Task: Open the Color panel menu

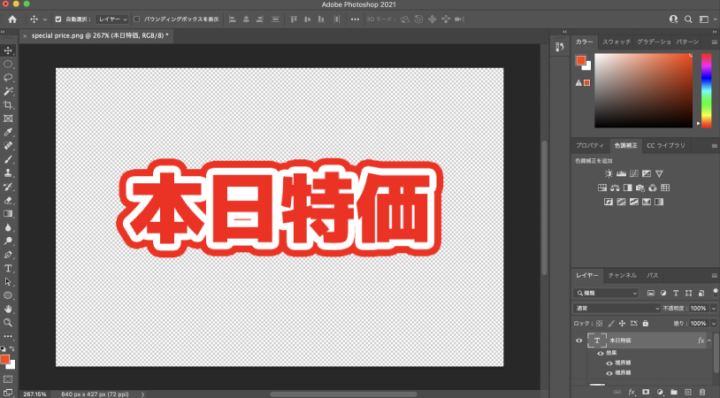Action: (x=714, y=42)
